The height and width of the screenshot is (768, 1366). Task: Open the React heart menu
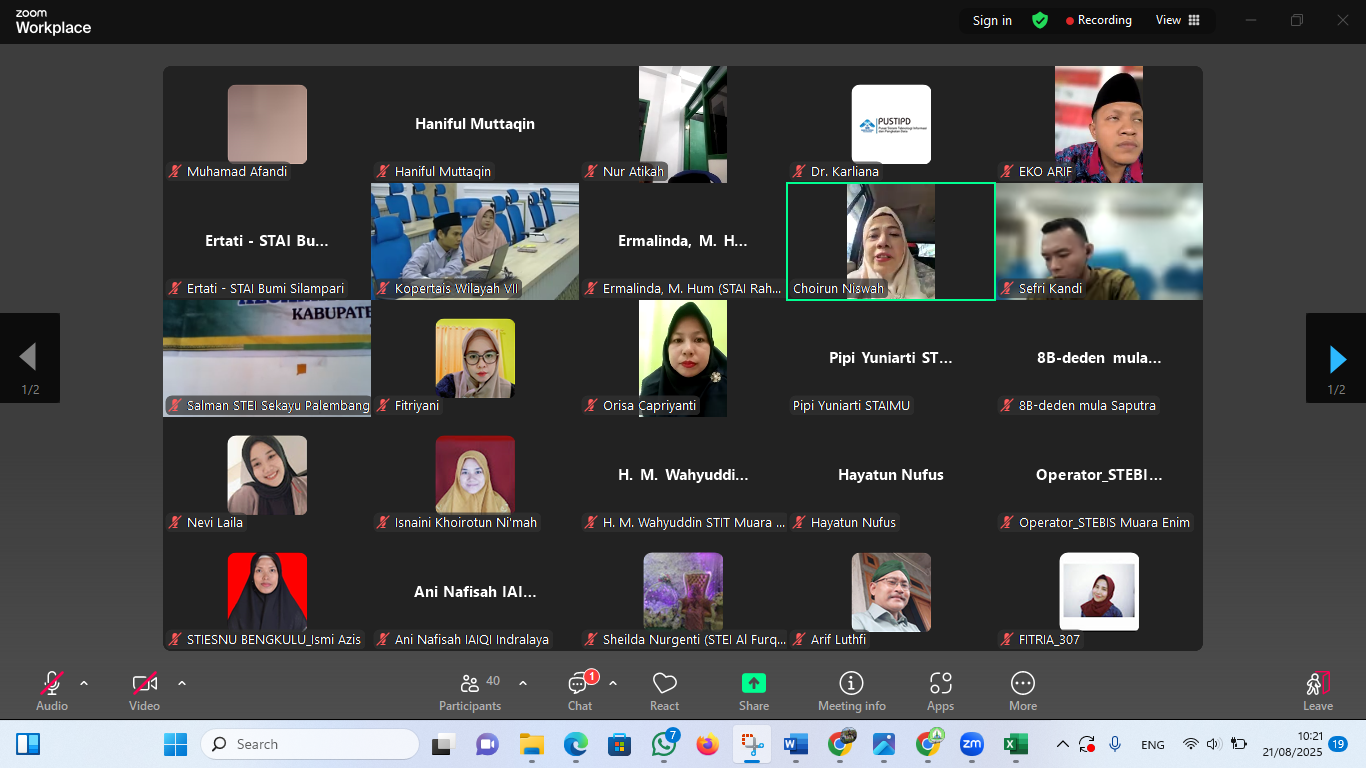(x=665, y=690)
